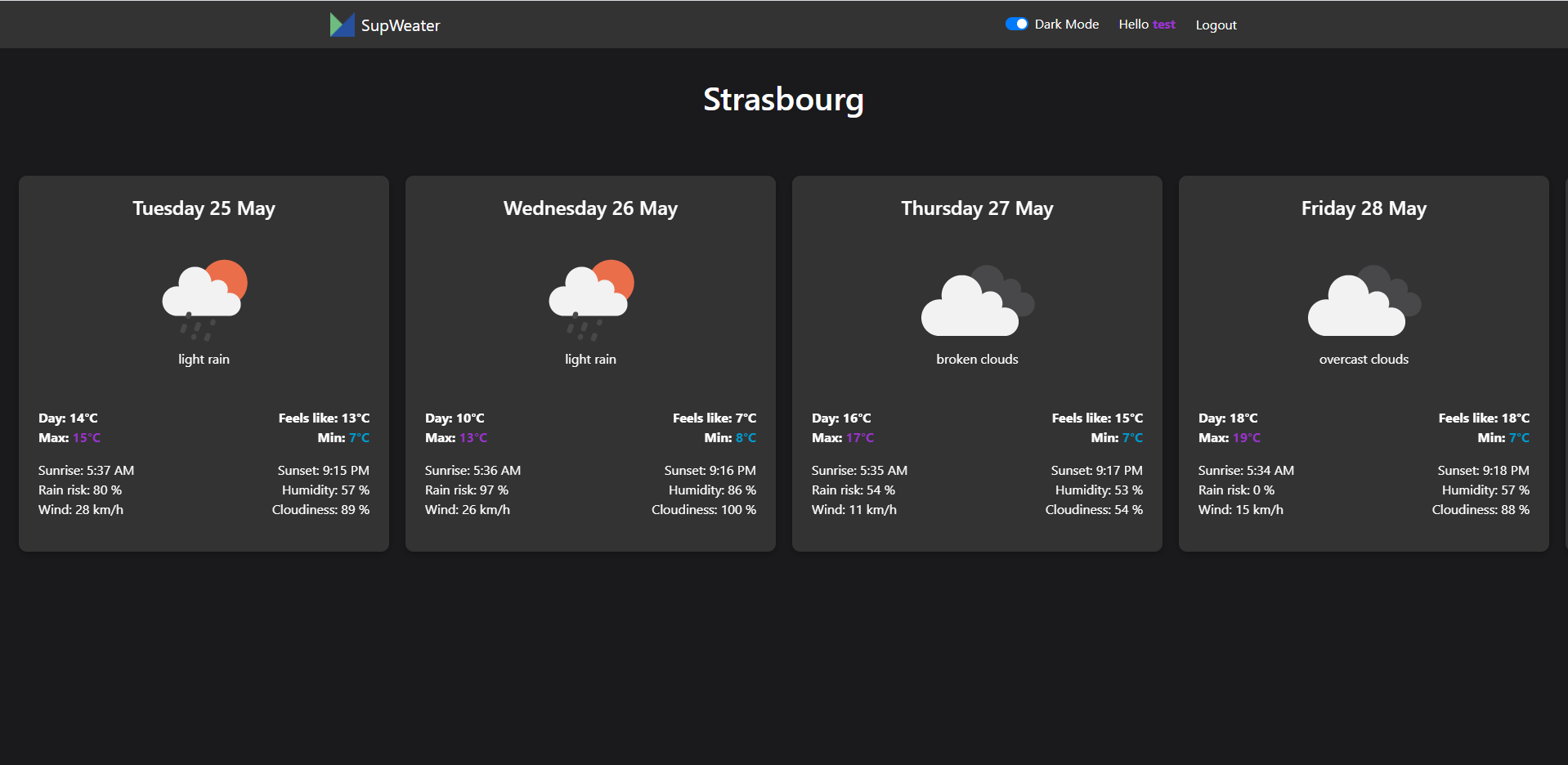The height and width of the screenshot is (765, 1568).
Task: Select the light rain icon for Wednesday 26 May
Action: click(x=589, y=298)
